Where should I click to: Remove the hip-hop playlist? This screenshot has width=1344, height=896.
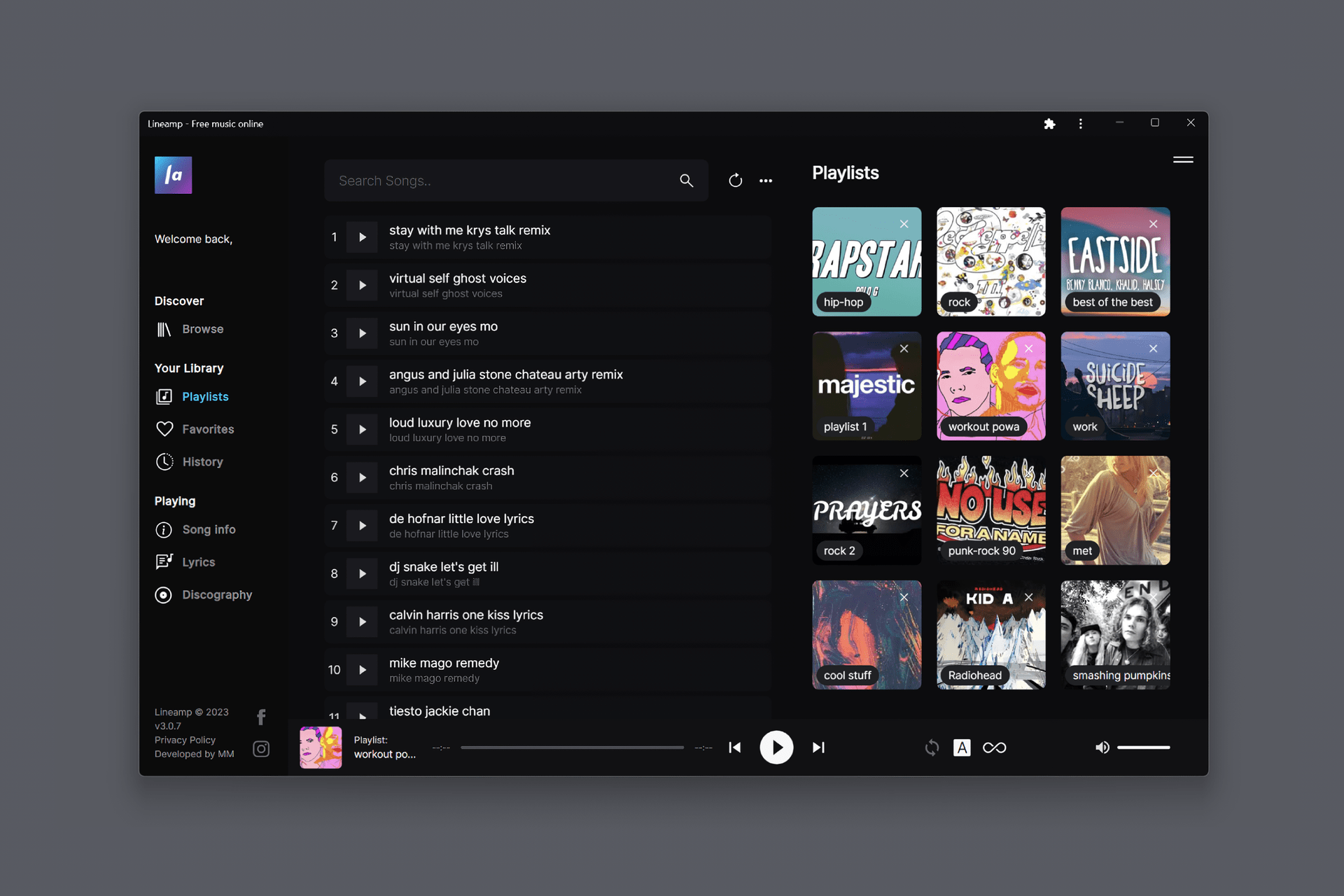click(904, 224)
